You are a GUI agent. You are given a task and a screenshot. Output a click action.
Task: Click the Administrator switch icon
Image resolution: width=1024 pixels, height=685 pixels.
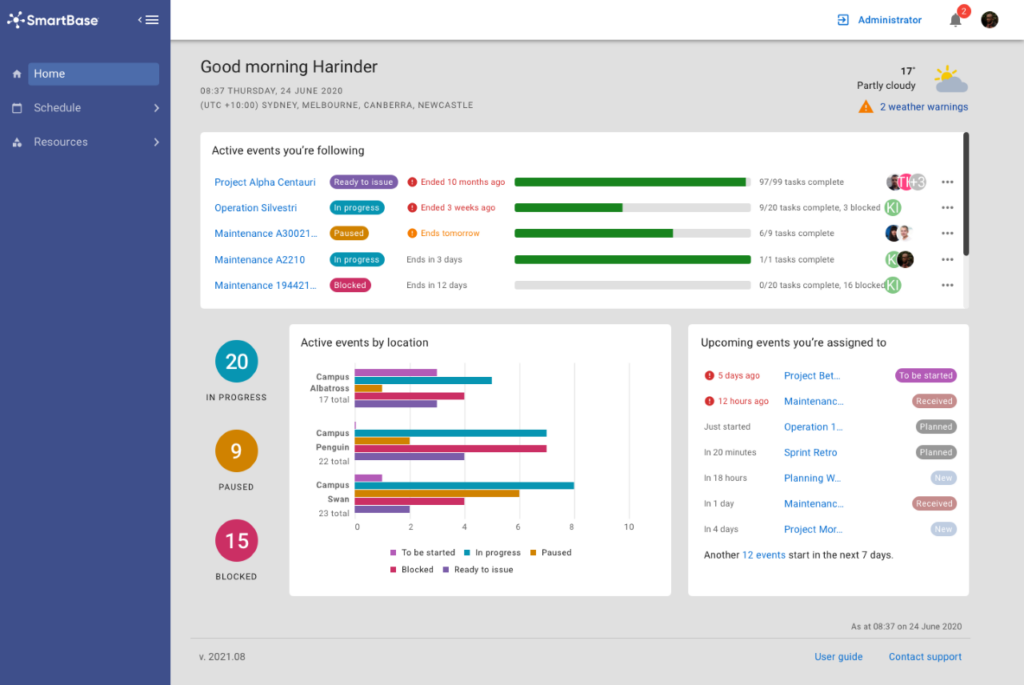coord(843,20)
